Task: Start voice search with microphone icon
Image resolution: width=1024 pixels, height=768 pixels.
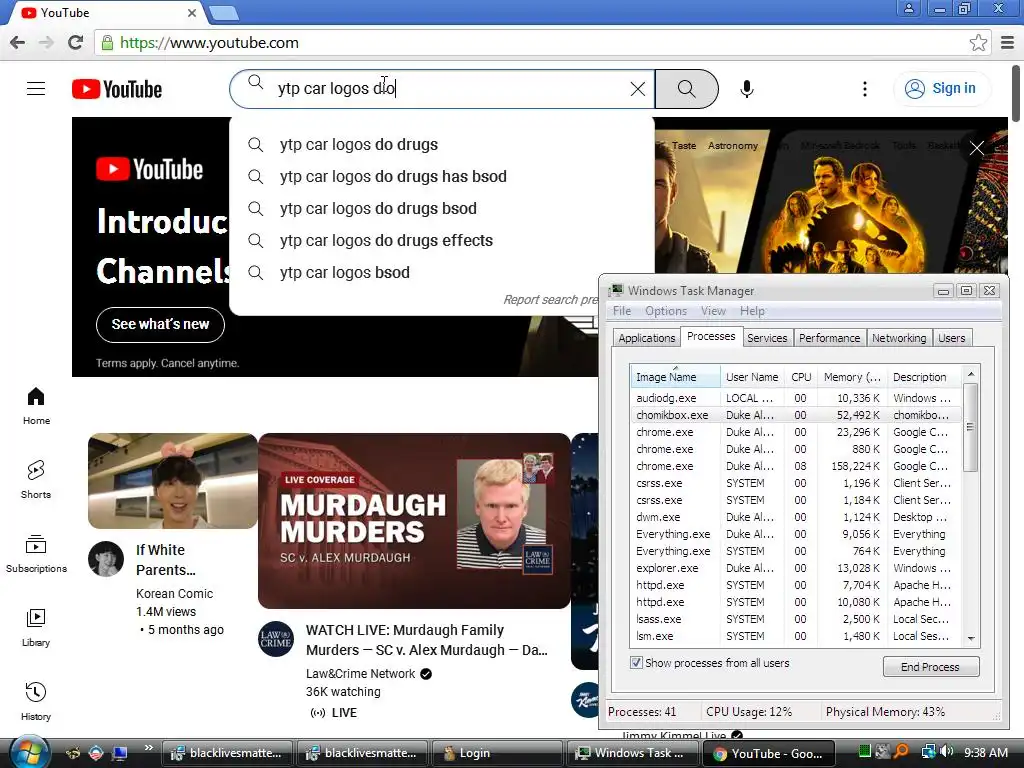Action: coord(746,89)
